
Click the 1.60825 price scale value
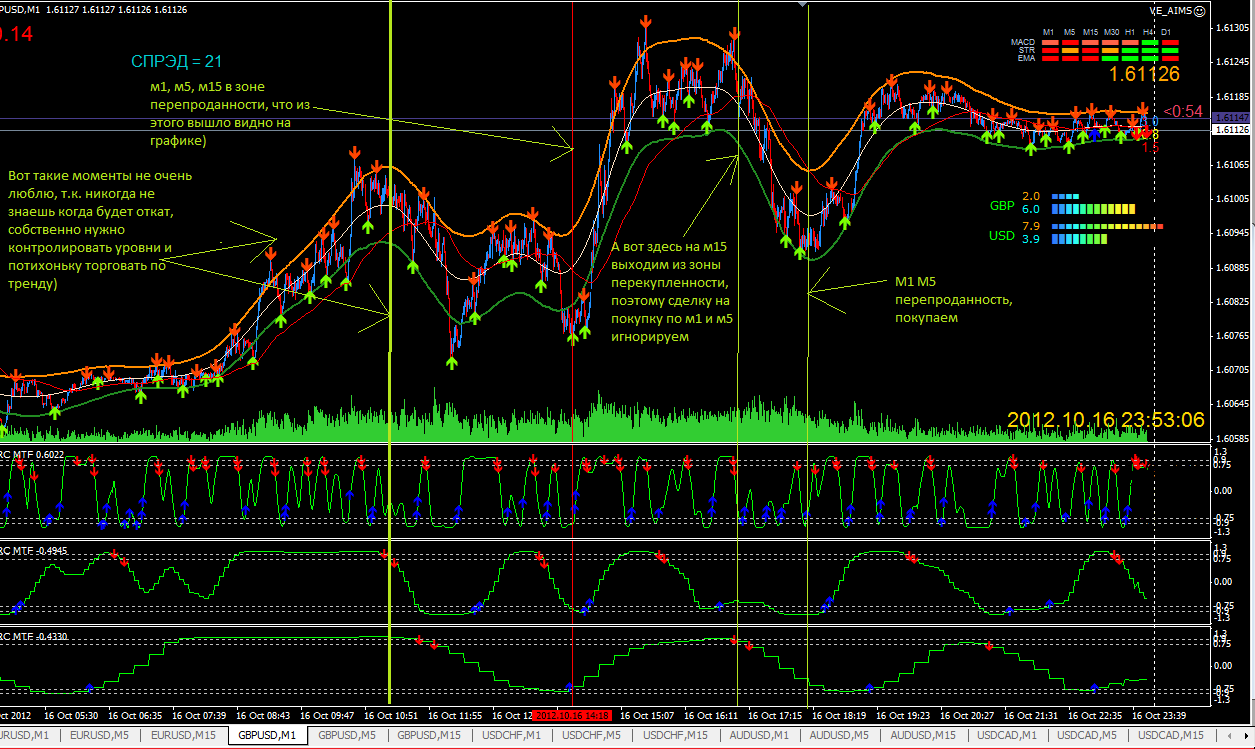(1232, 301)
